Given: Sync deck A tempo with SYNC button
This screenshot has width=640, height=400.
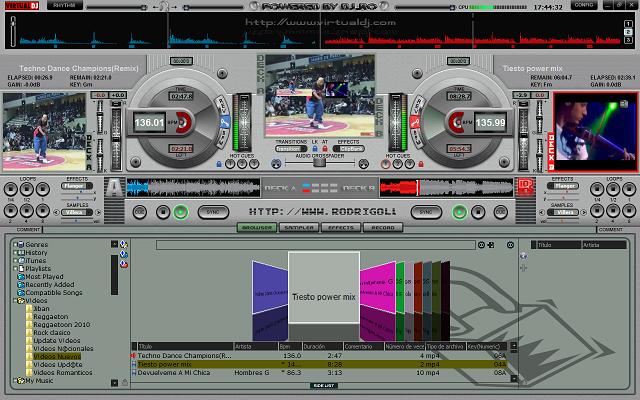Looking at the screenshot, I should click(x=213, y=212).
